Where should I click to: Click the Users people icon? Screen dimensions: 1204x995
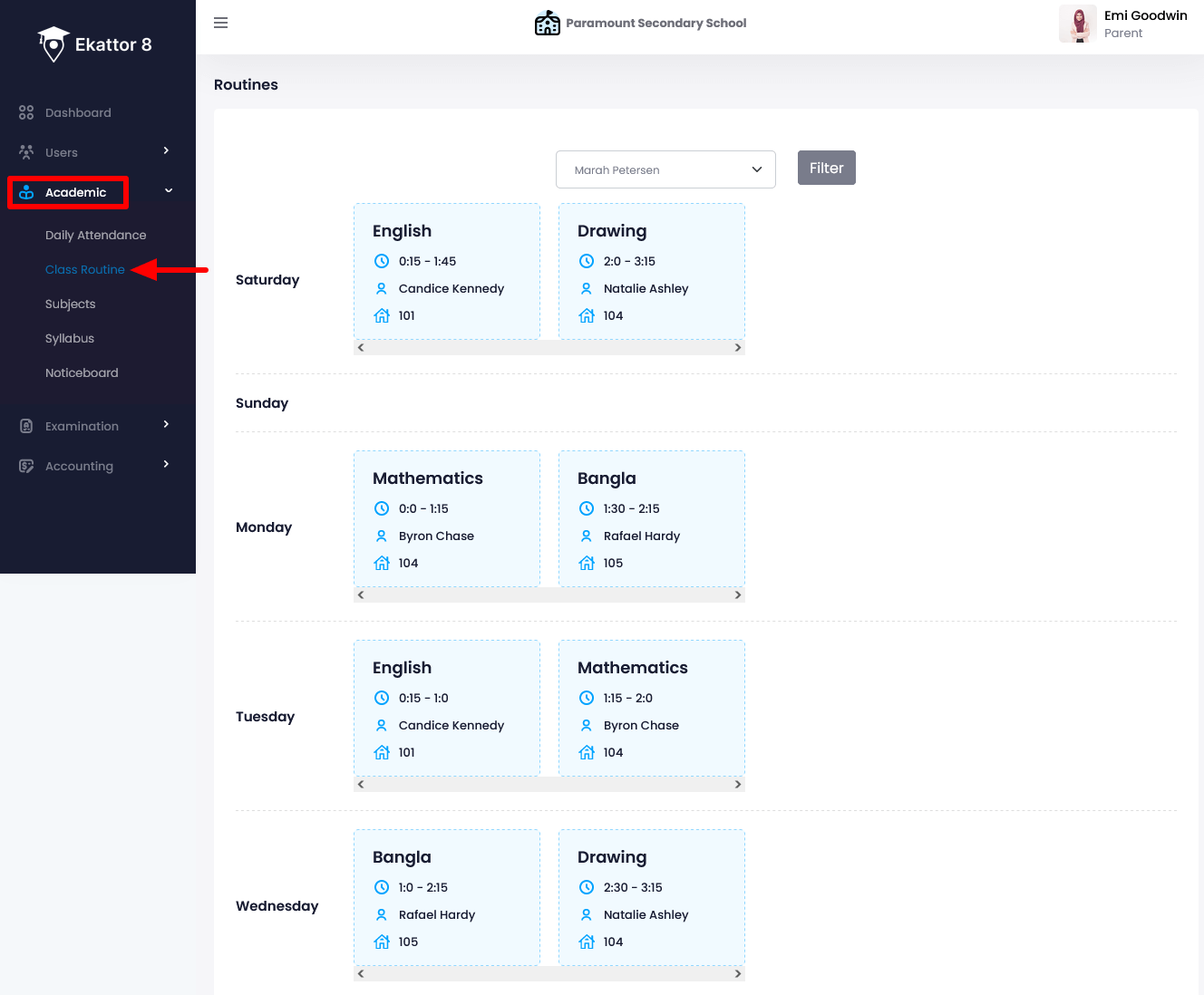point(26,152)
